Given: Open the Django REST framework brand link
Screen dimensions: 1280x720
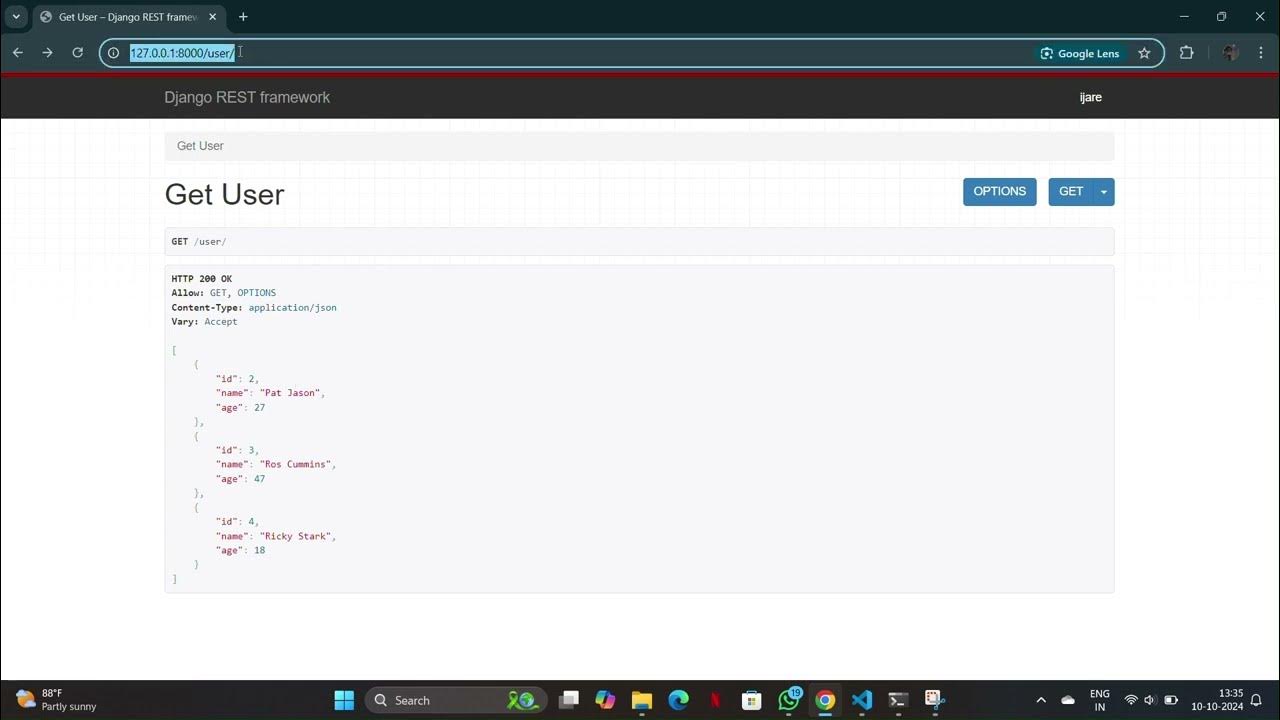Looking at the screenshot, I should pos(247,97).
